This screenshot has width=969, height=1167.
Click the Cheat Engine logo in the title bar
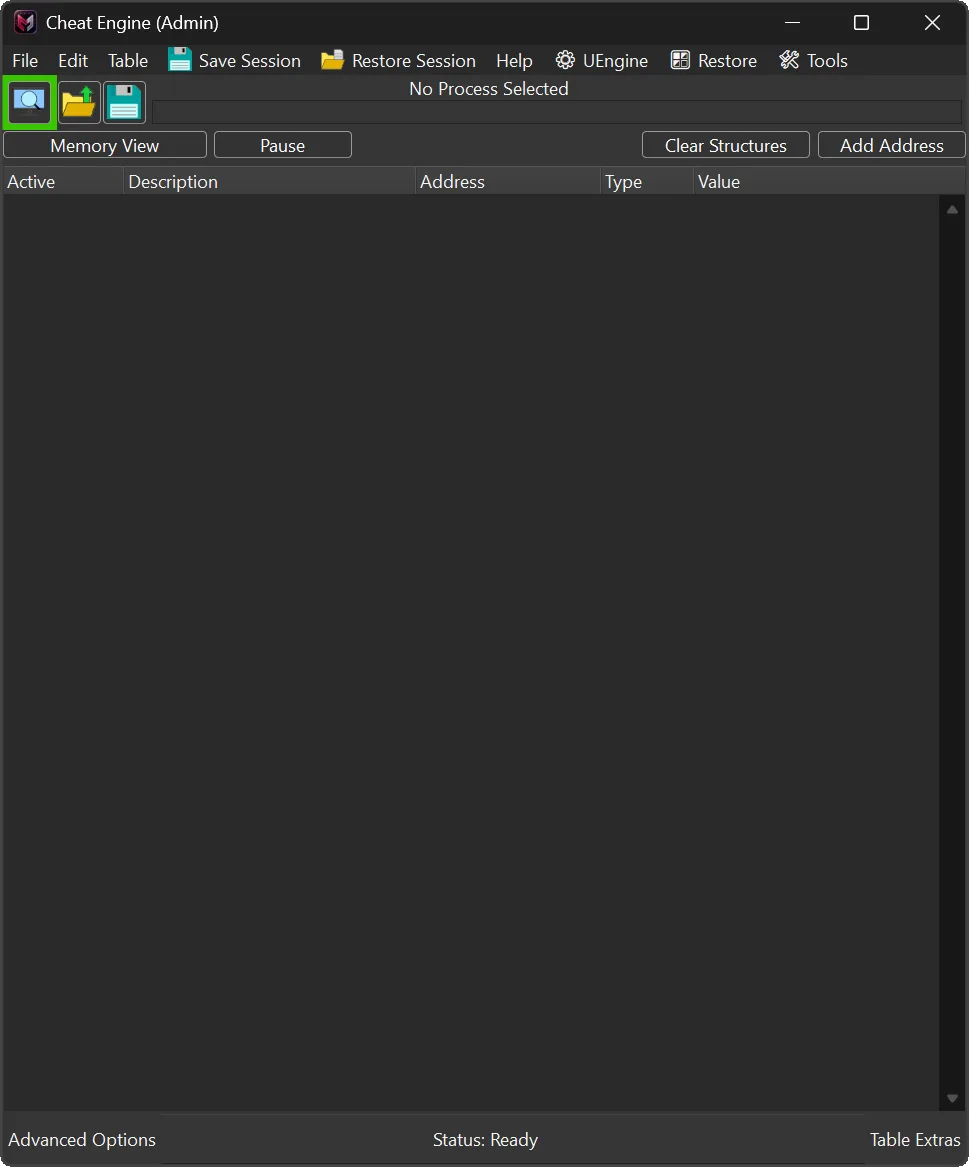point(25,22)
